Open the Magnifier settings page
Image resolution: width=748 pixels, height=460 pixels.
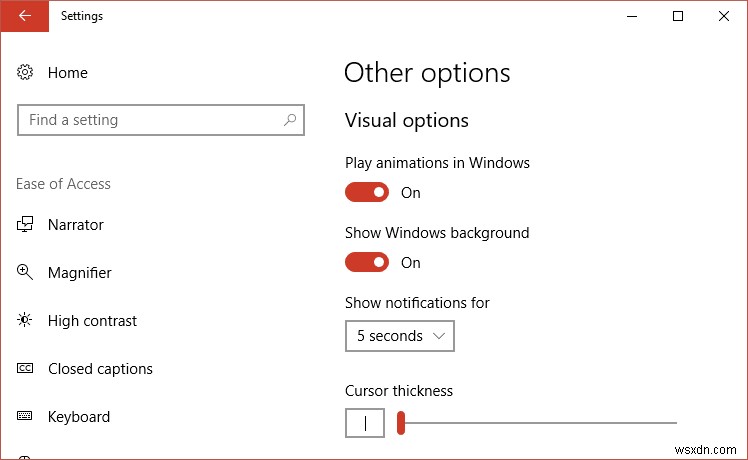pyautogui.click(x=80, y=273)
